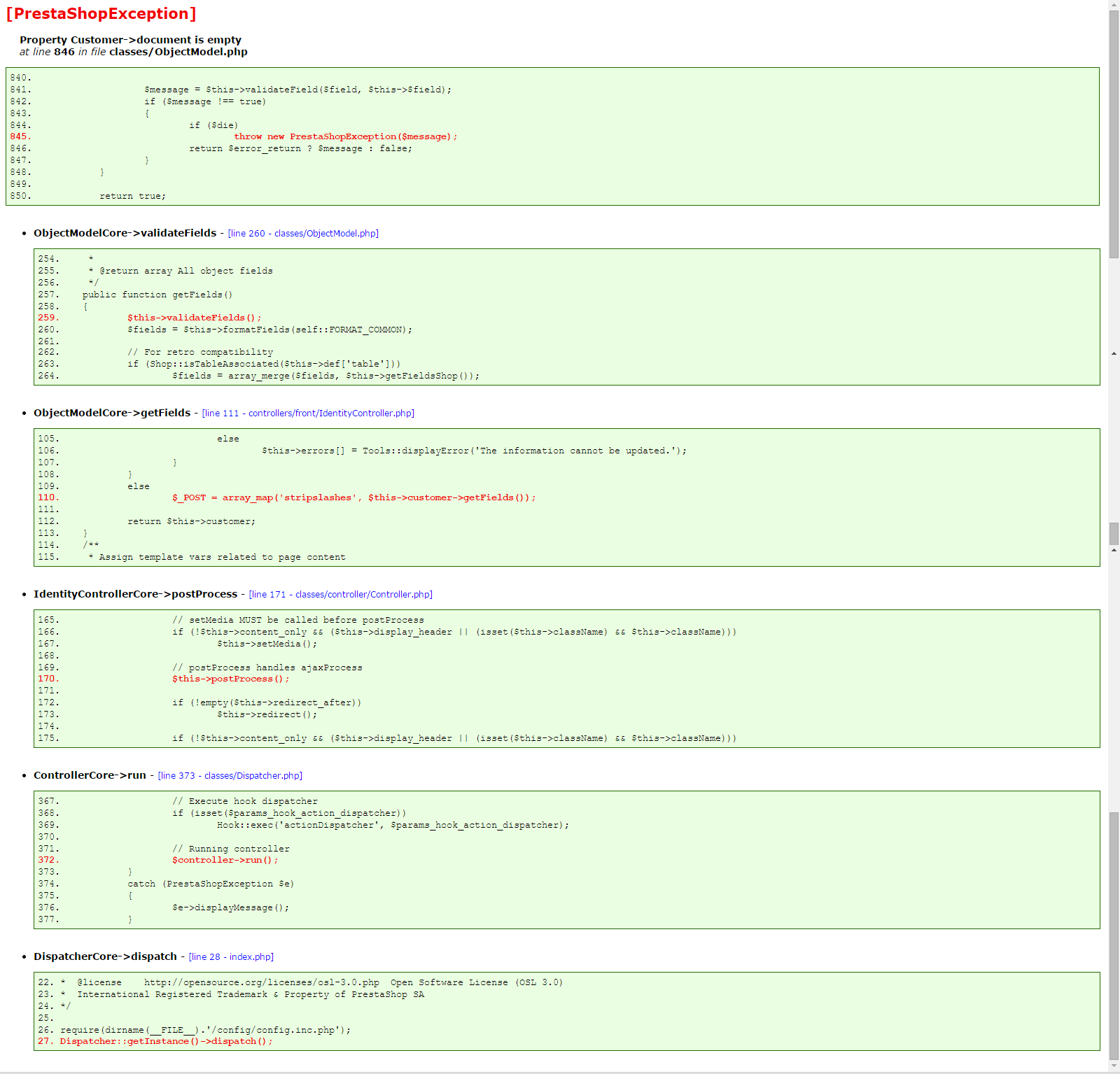Click the "Hook::exec('actionDispatcher'" code line
Screen dimensions: 1120x1074
tap(393, 826)
